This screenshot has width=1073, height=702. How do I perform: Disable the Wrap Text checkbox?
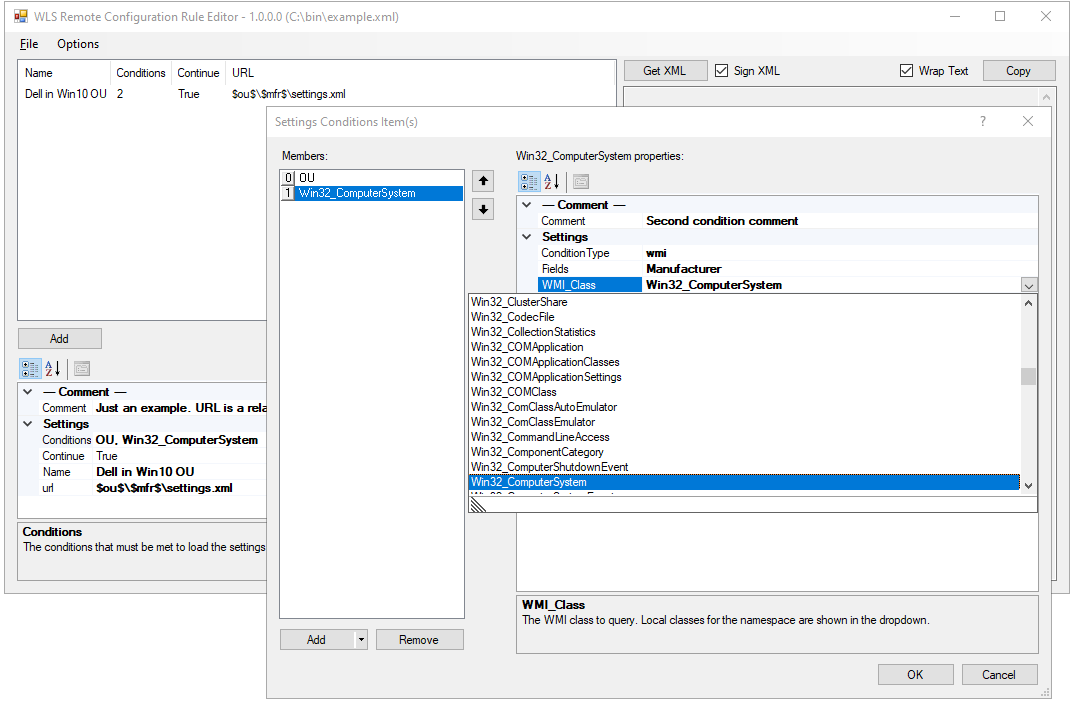[x=906, y=71]
